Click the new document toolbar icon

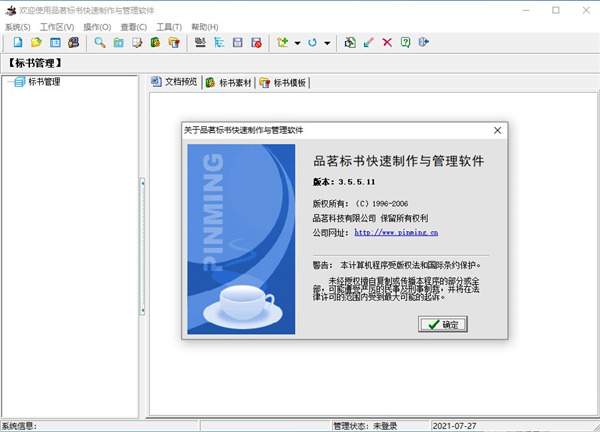(x=18, y=42)
